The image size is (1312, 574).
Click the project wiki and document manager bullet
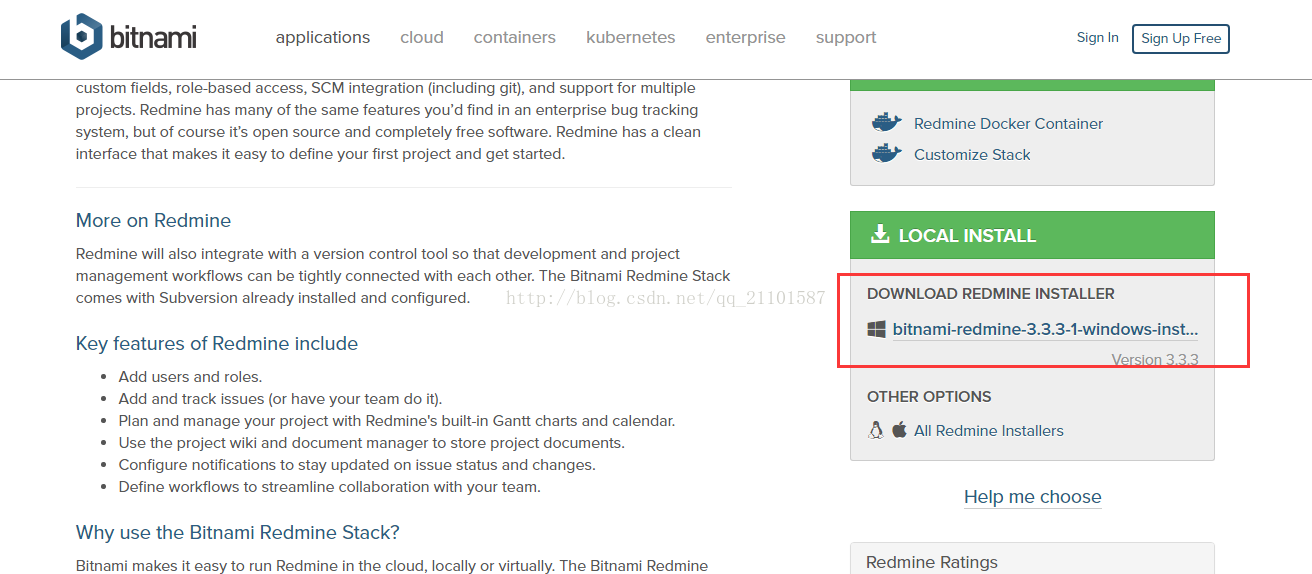[371, 443]
